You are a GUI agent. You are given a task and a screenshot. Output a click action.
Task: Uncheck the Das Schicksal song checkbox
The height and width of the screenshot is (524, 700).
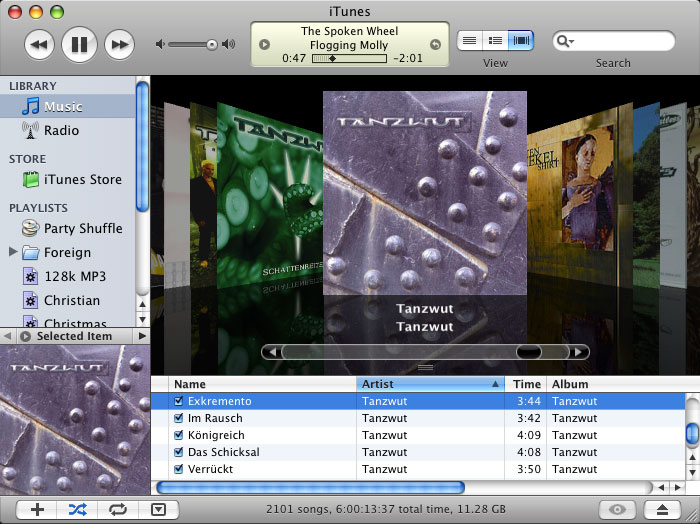coord(179,452)
